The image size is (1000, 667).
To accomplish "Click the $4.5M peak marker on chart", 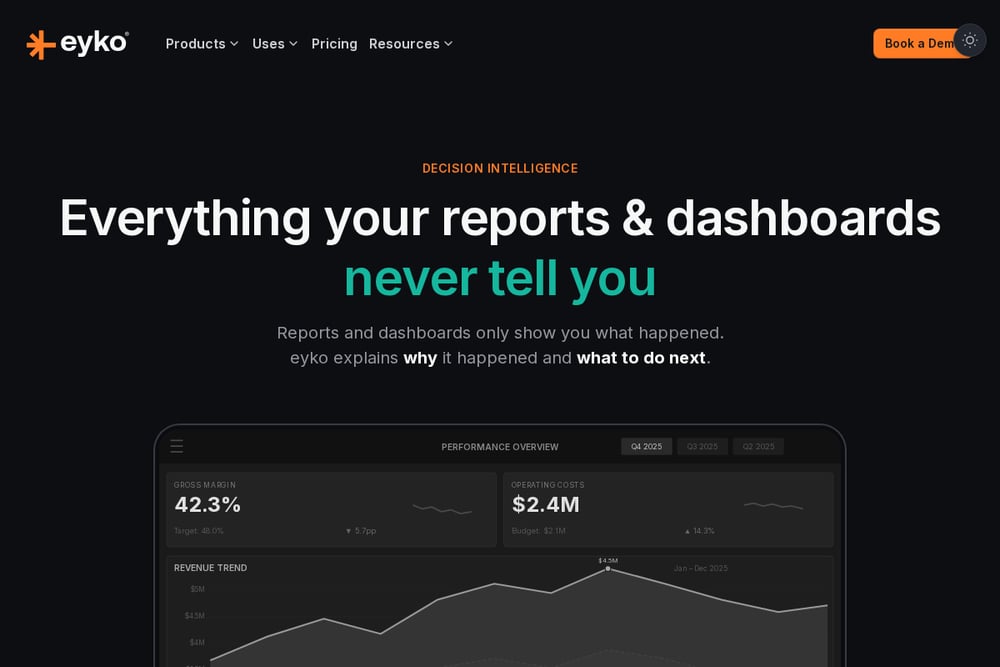I will [608, 568].
